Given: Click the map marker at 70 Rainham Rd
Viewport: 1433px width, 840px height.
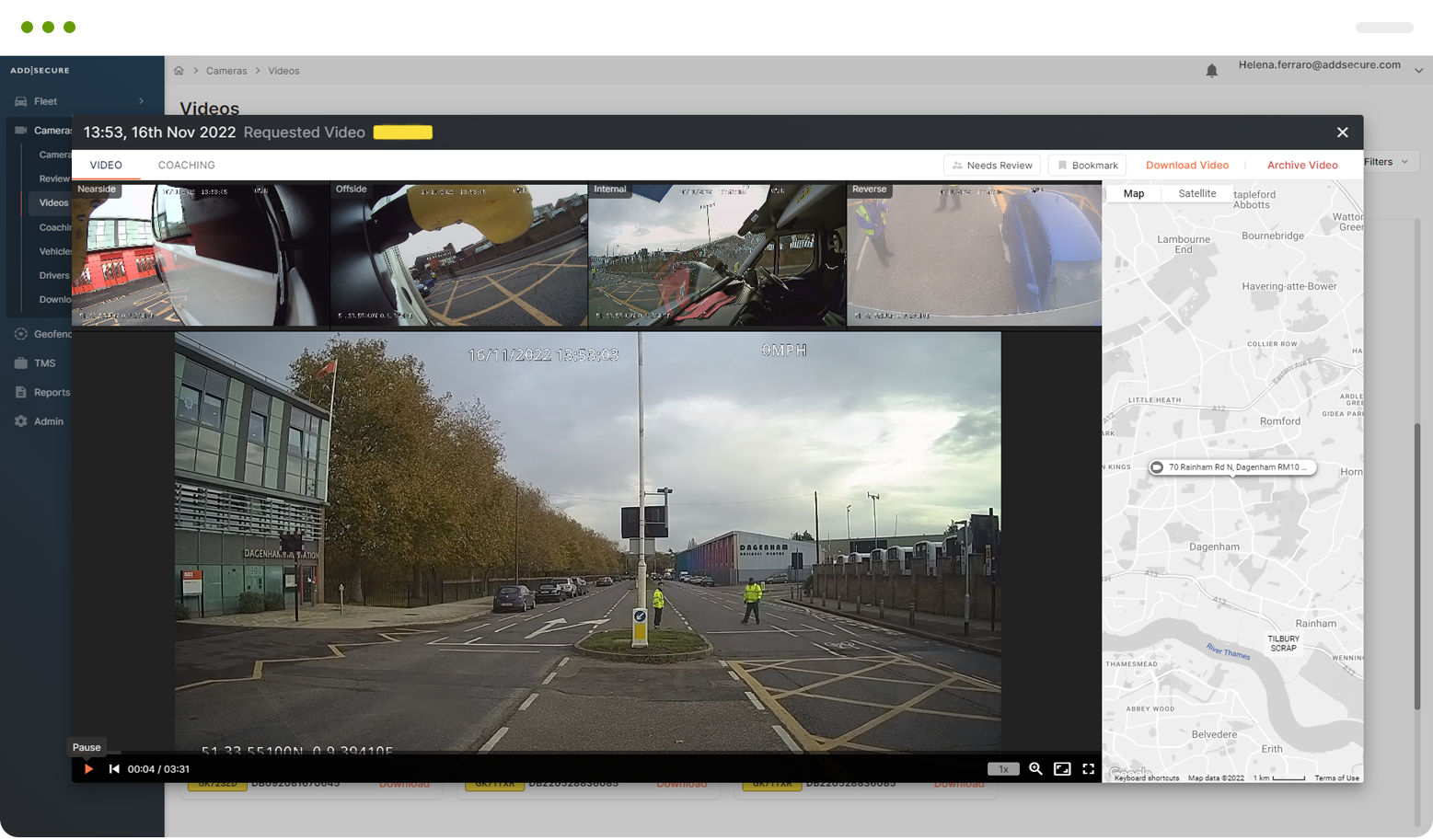Looking at the screenshot, I should coord(1233,467).
